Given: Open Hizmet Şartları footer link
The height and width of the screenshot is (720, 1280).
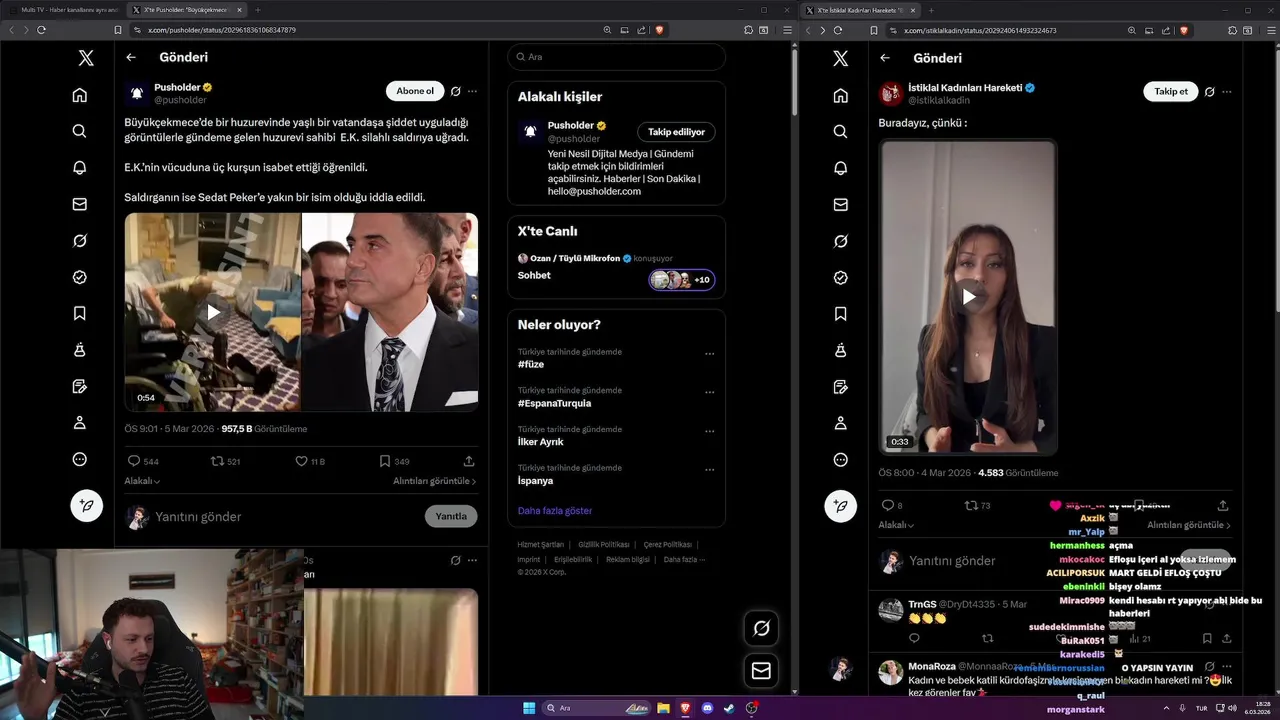Looking at the screenshot, I should [x=541, y=545].
